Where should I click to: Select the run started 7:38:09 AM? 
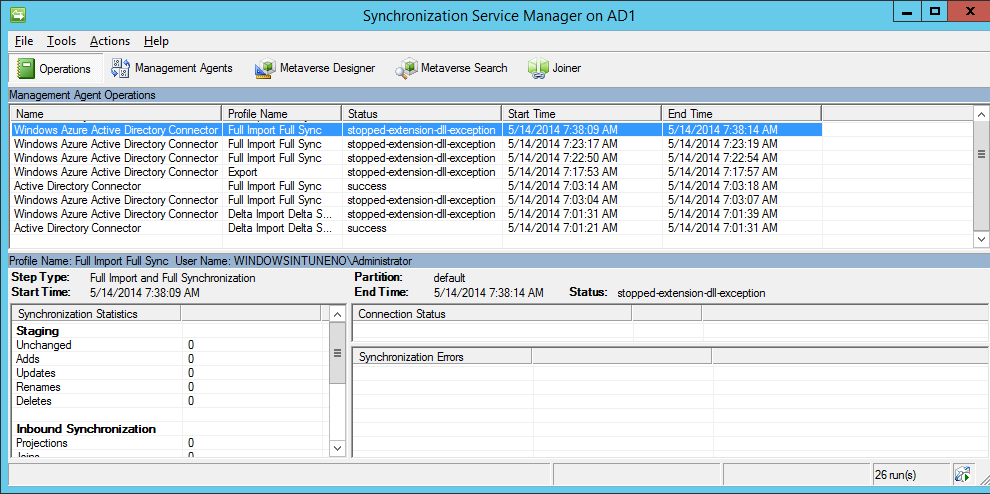point(417,130)
